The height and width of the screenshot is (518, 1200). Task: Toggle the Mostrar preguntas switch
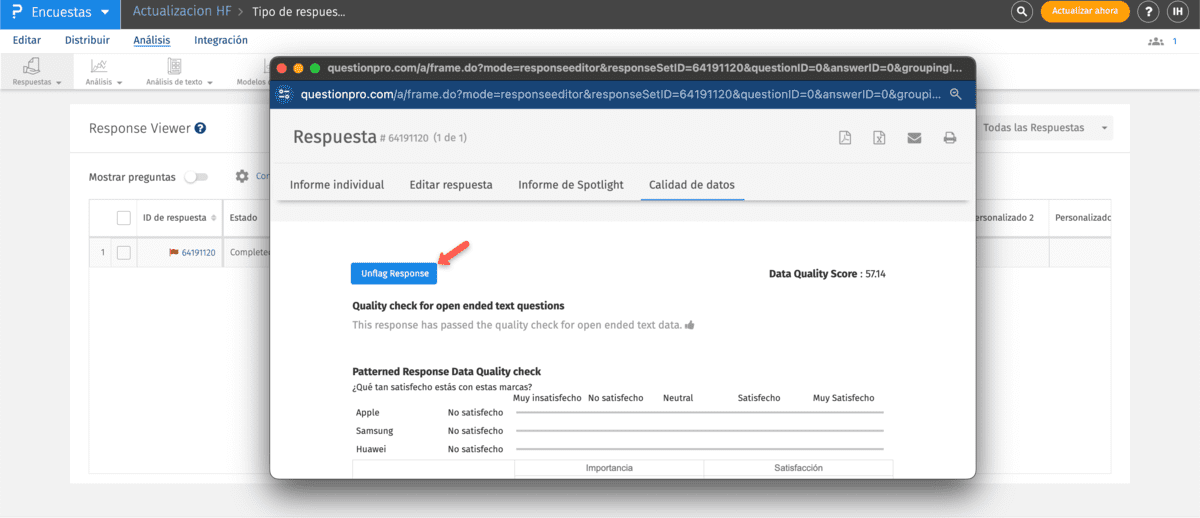196,177
